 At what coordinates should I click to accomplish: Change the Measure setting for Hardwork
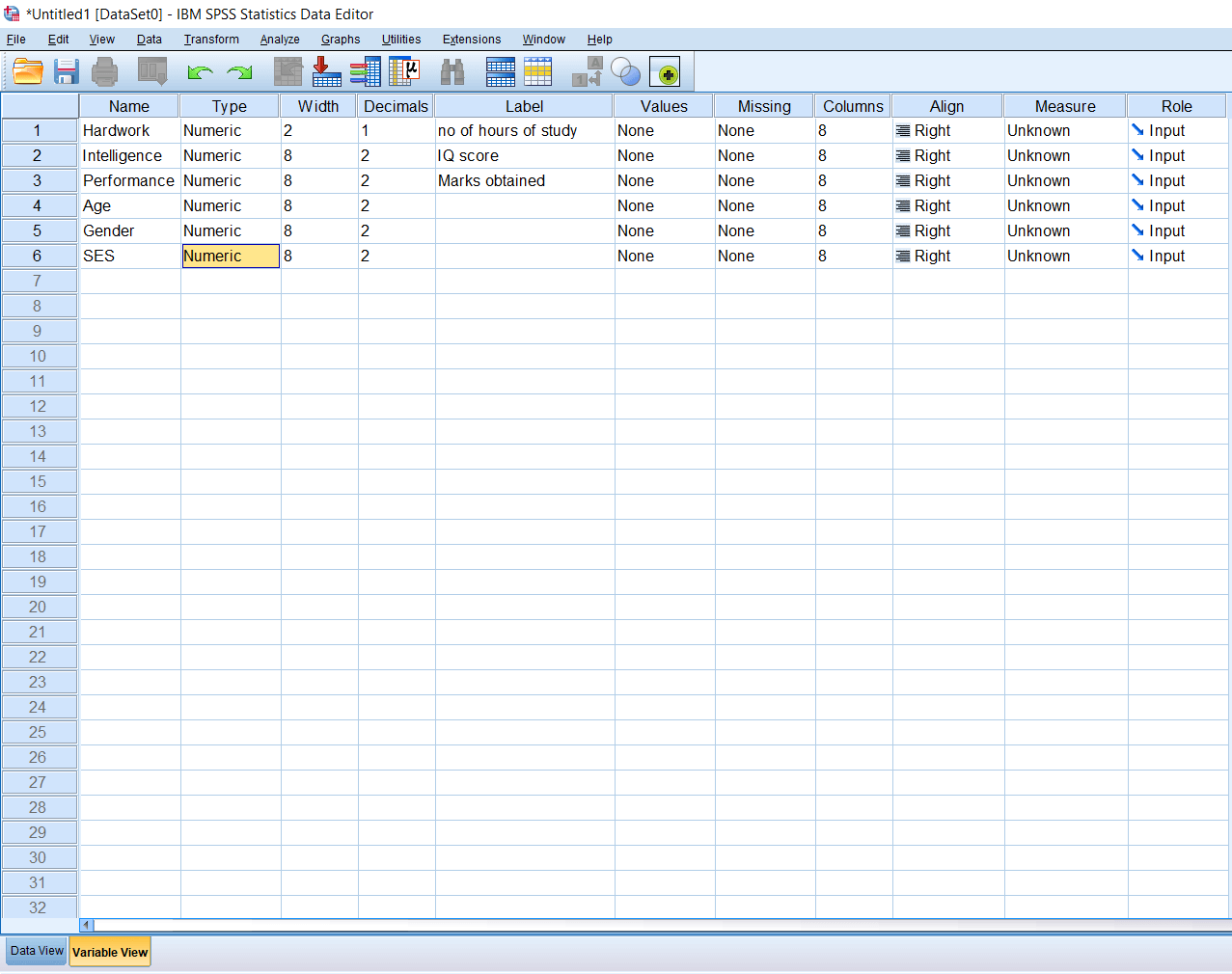1064,130
